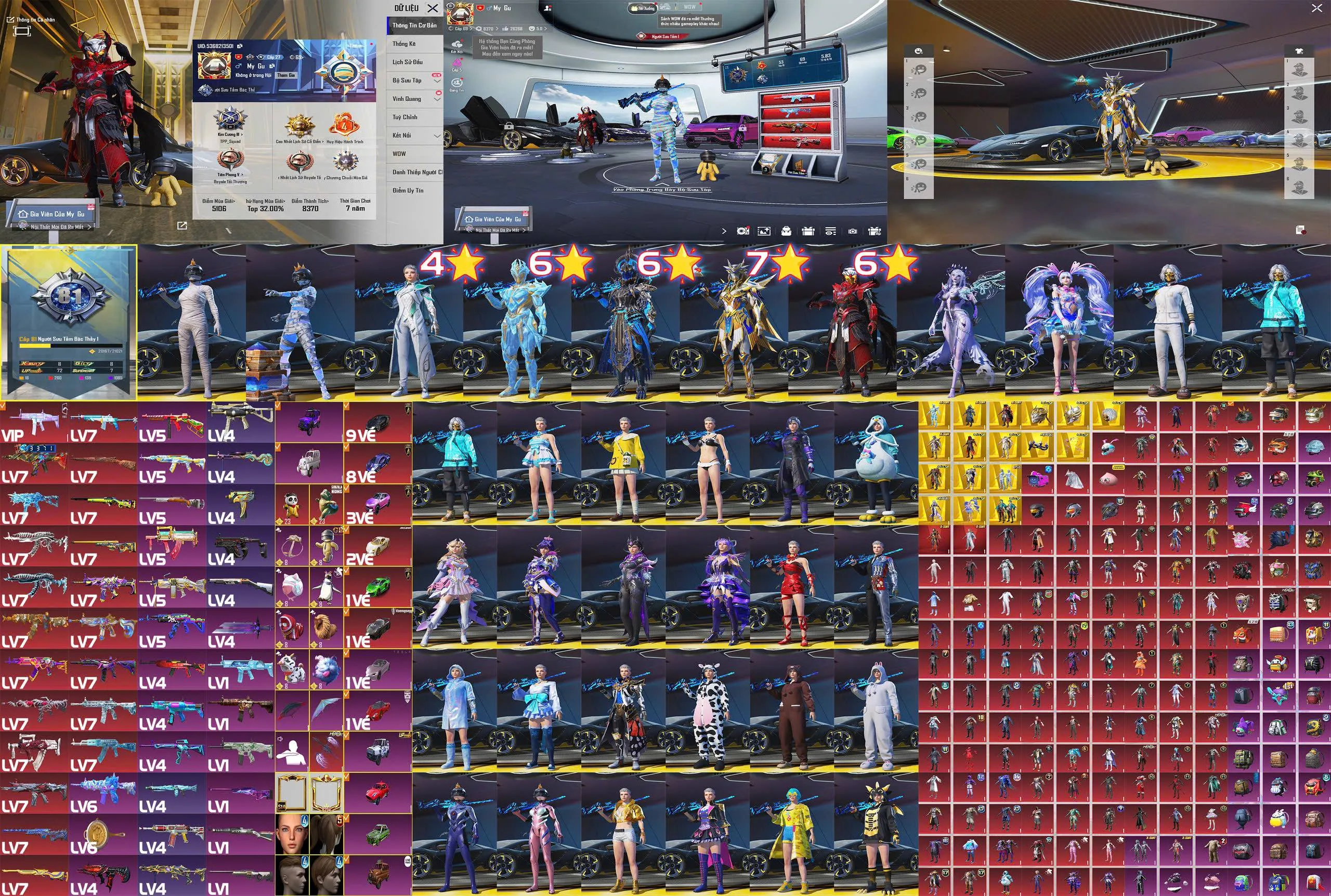Open the pink Cấp 5 icon in the lobby

[456, 63]
